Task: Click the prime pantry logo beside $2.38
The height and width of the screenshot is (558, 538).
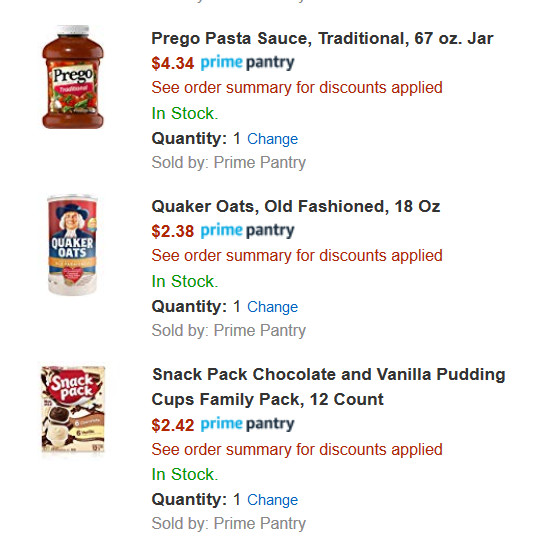Action: point(247,231)
